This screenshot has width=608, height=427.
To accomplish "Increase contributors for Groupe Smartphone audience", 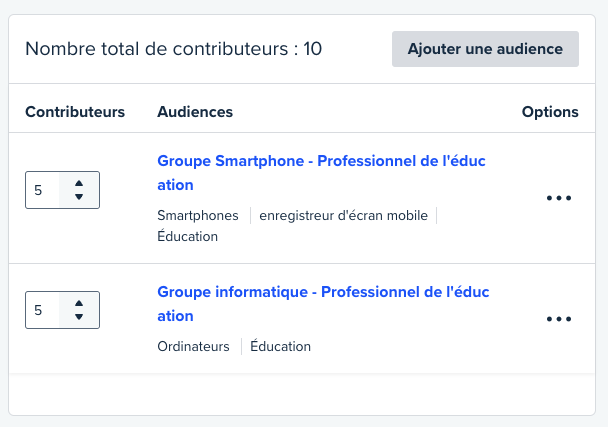I will (x=79, y=182).
